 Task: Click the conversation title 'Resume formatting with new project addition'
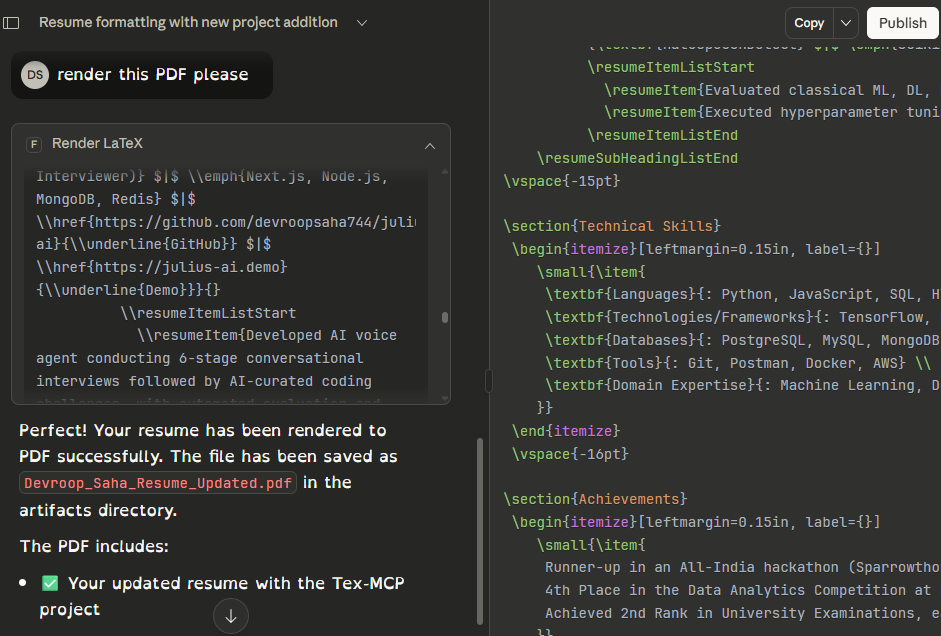[188, 22]
